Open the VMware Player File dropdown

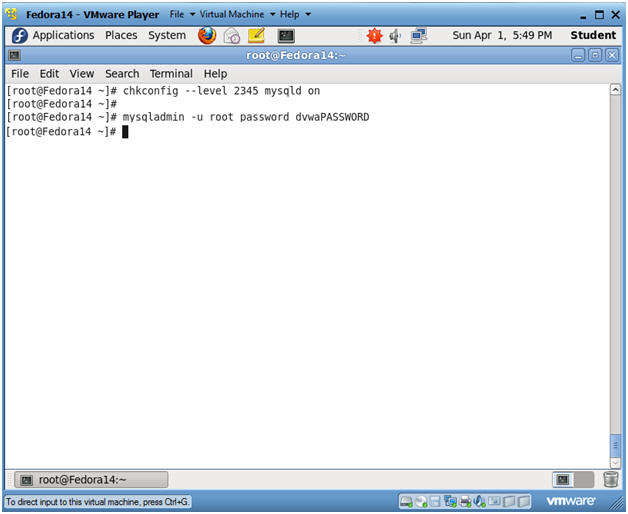182,14
